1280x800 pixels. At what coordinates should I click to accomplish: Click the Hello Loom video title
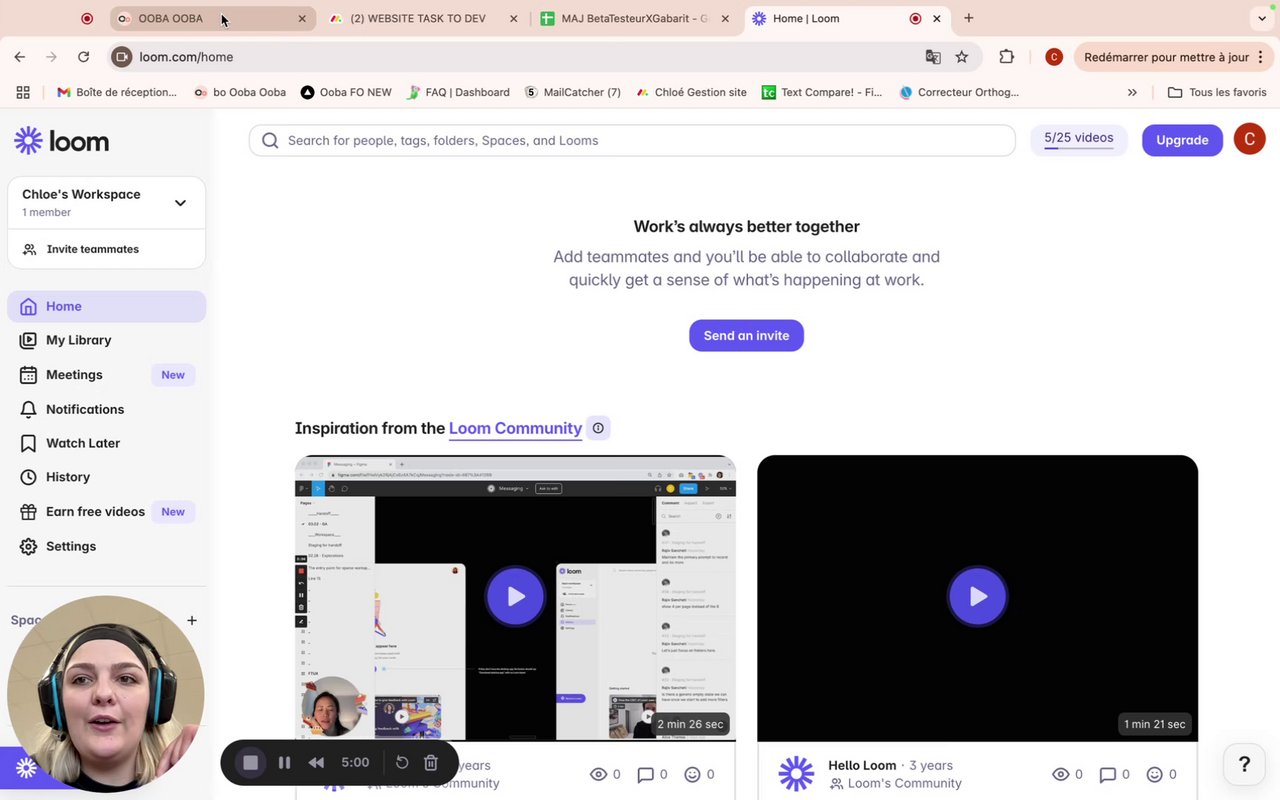pyautogui.click(x=862, y=765)
